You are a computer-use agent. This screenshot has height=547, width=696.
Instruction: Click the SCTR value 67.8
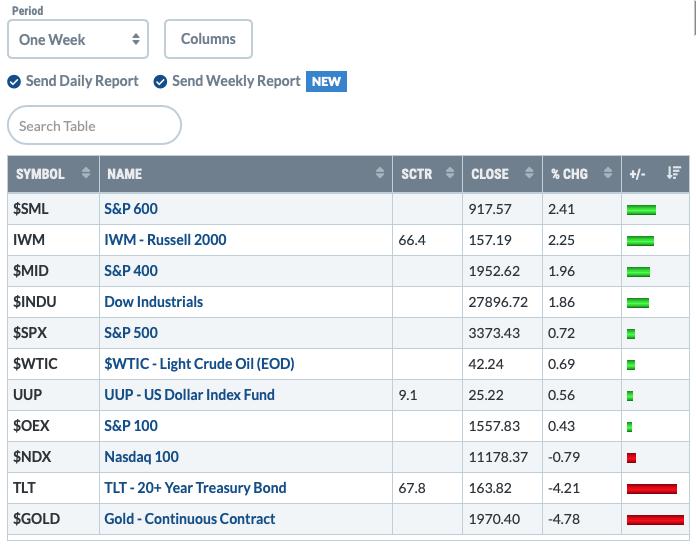point(412,488)
